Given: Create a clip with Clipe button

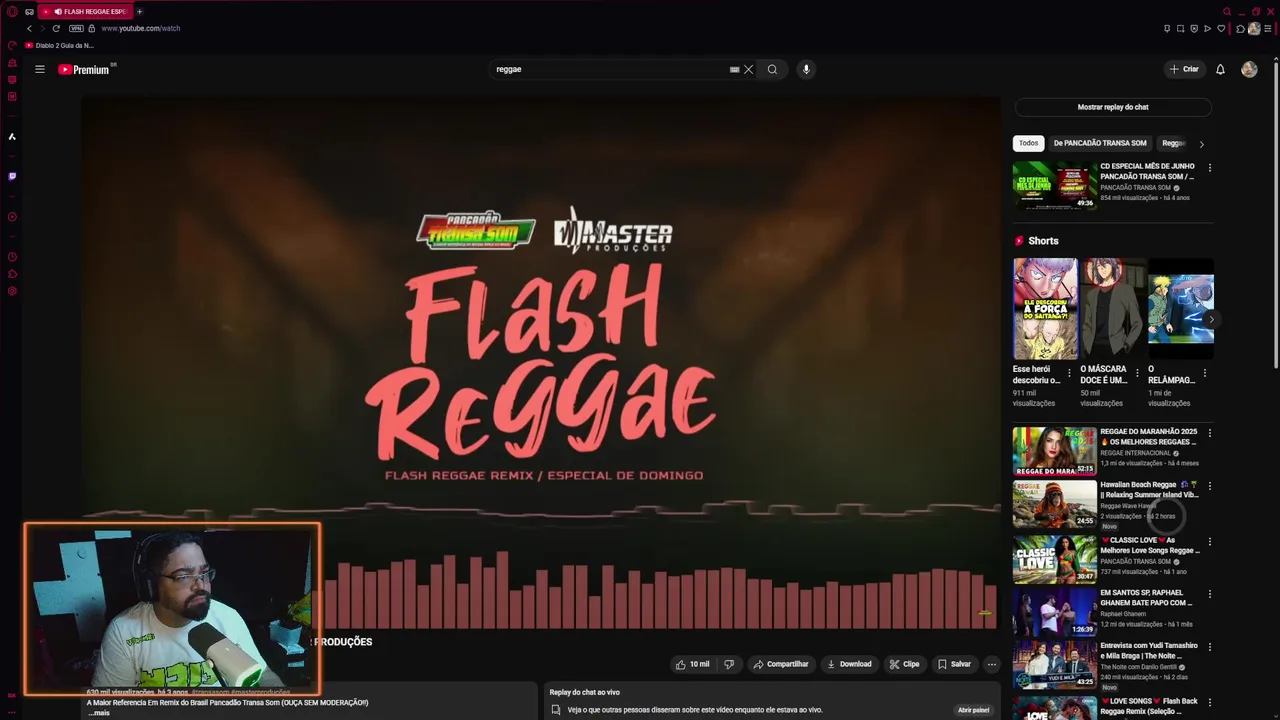Looking at the screenshot, I should 905,664.
